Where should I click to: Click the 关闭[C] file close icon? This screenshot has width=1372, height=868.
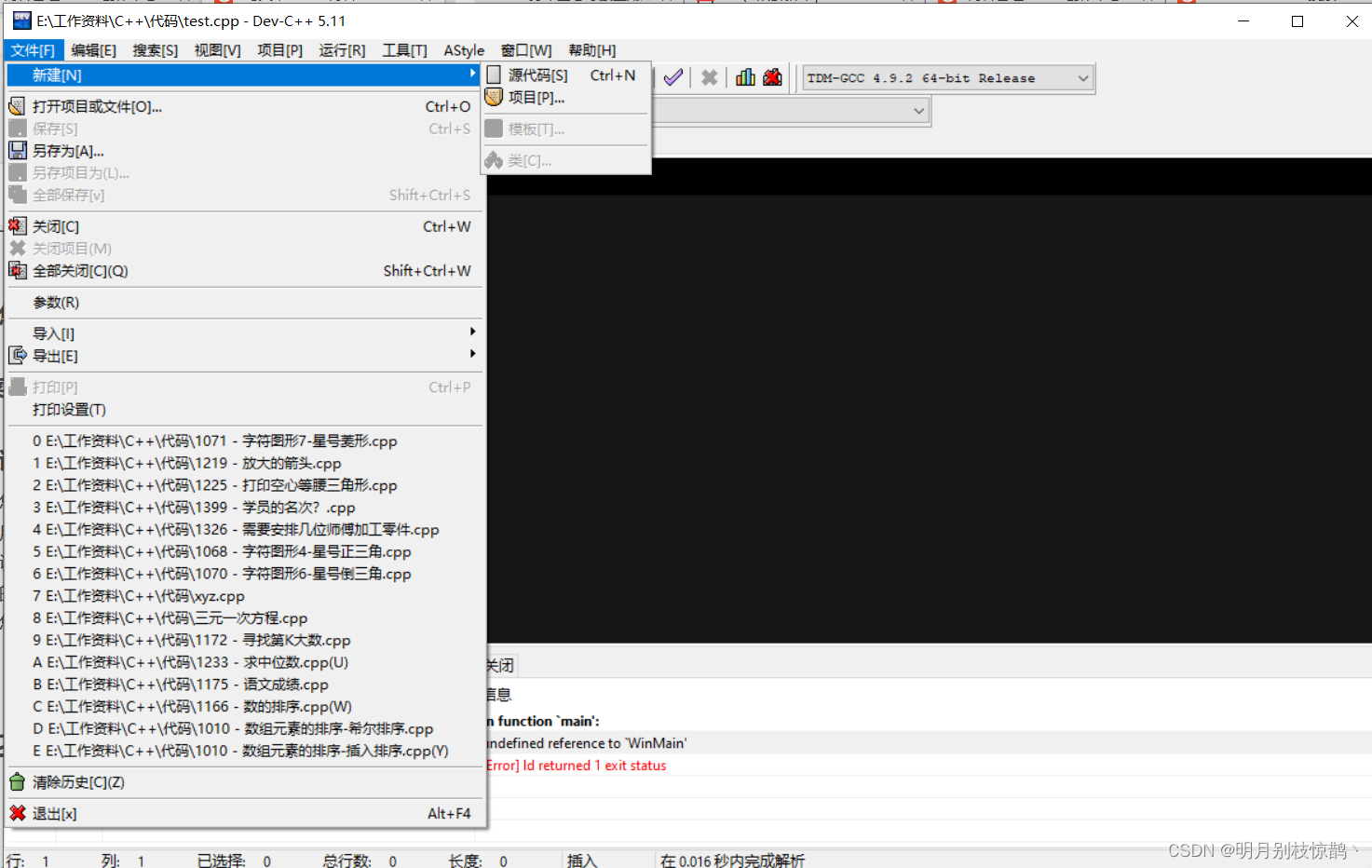(17, 225)
